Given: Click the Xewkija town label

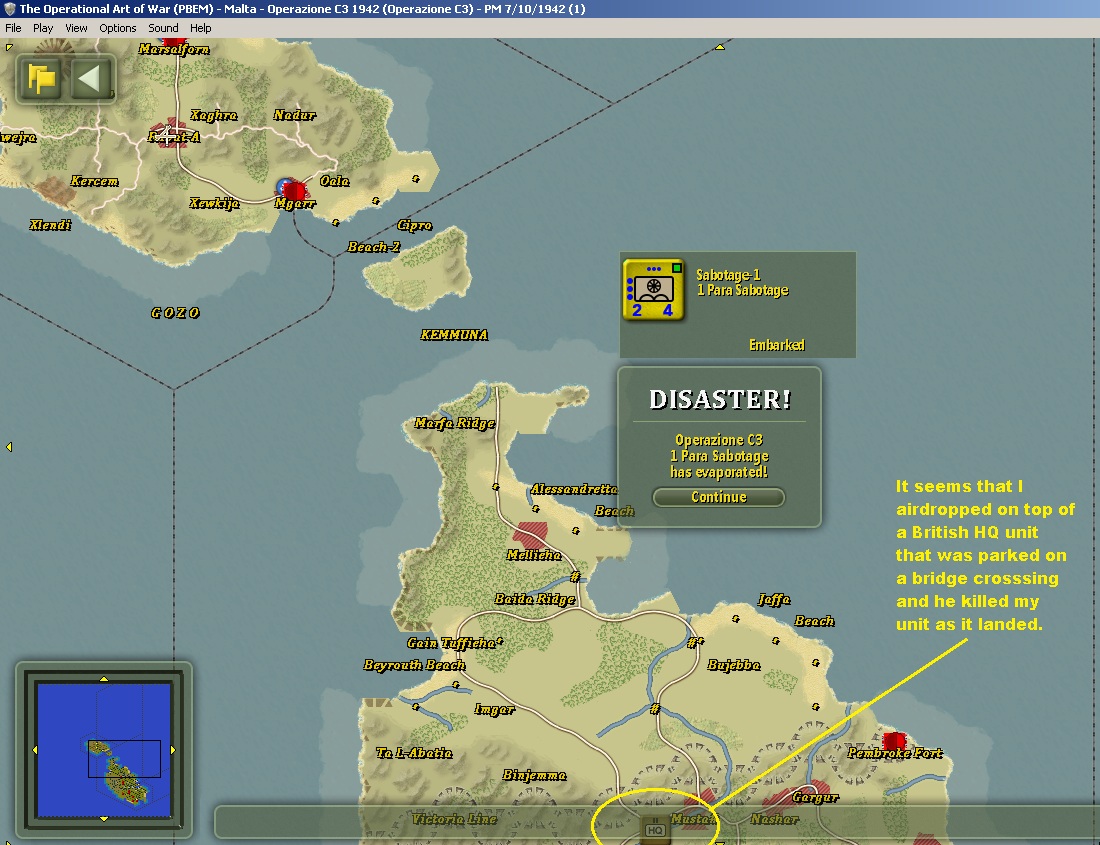Looking at the screenshot, I should tap(215, 203).
